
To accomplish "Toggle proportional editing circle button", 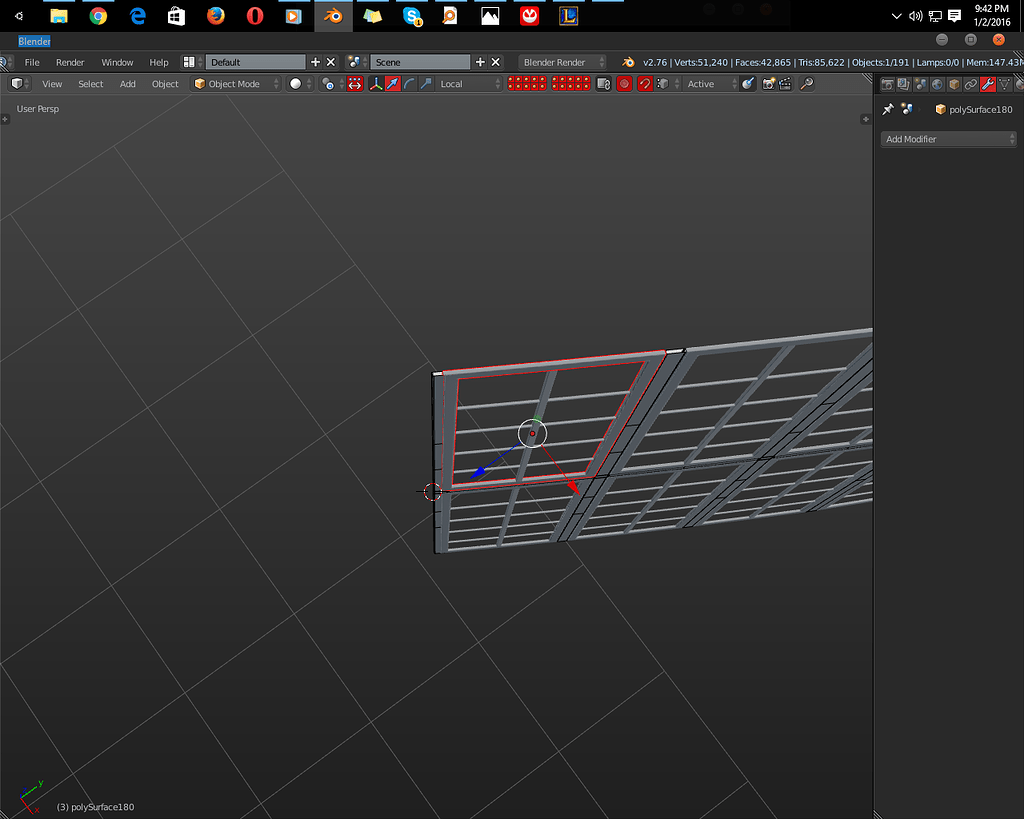I will pos(624,84).
